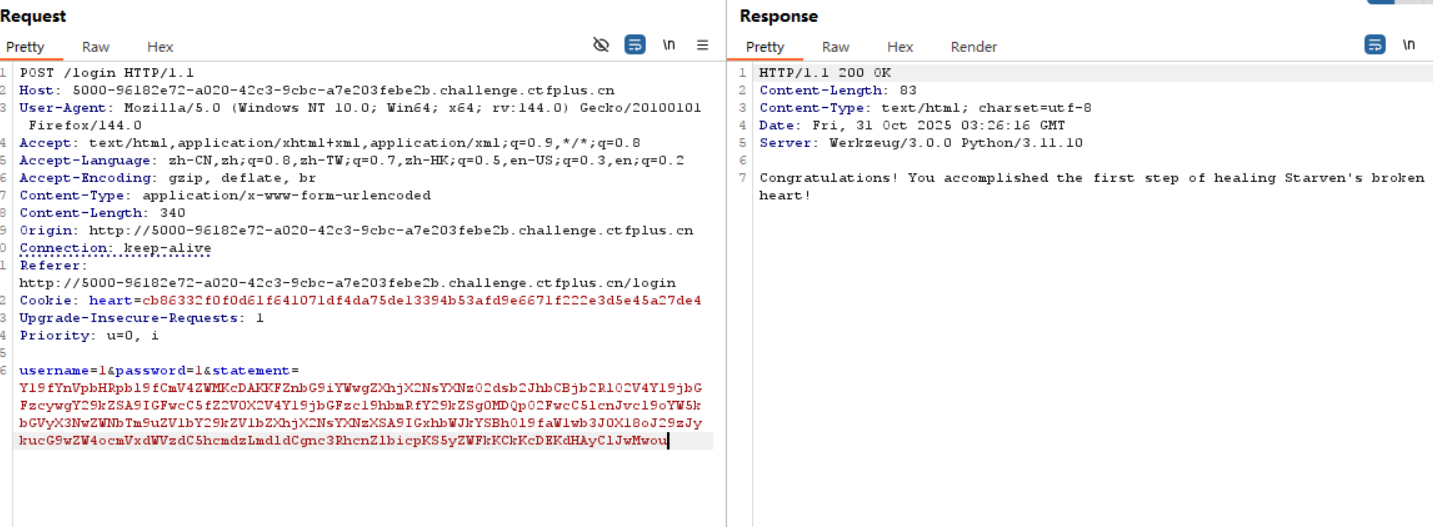This screenshot has width=1433, height=527.
Task: Select the Request Pretty tab
Action: click(x=25, y=47)
